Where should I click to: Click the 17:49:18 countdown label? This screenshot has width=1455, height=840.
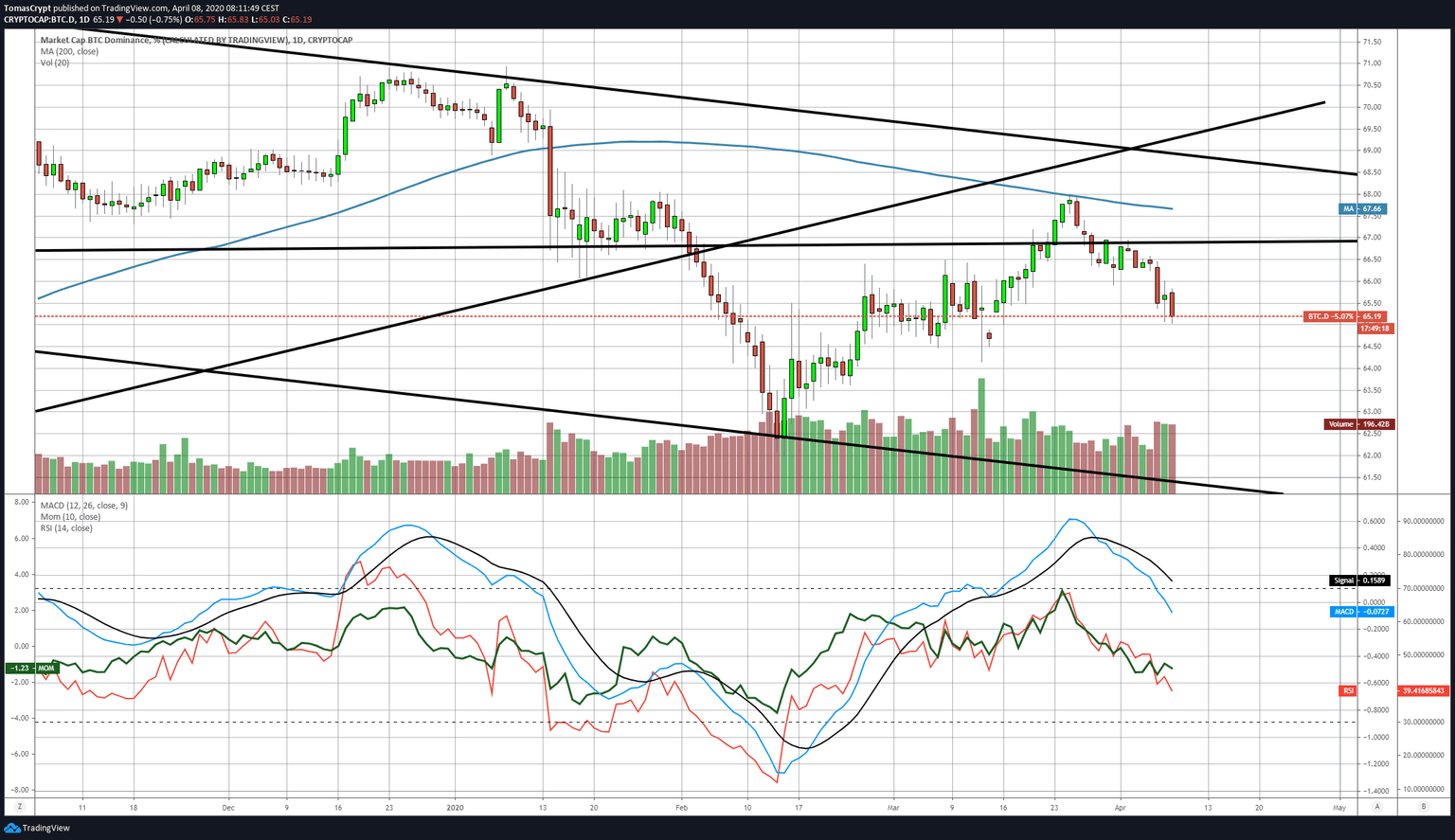pyautogui.click(x=1374, y=329)
